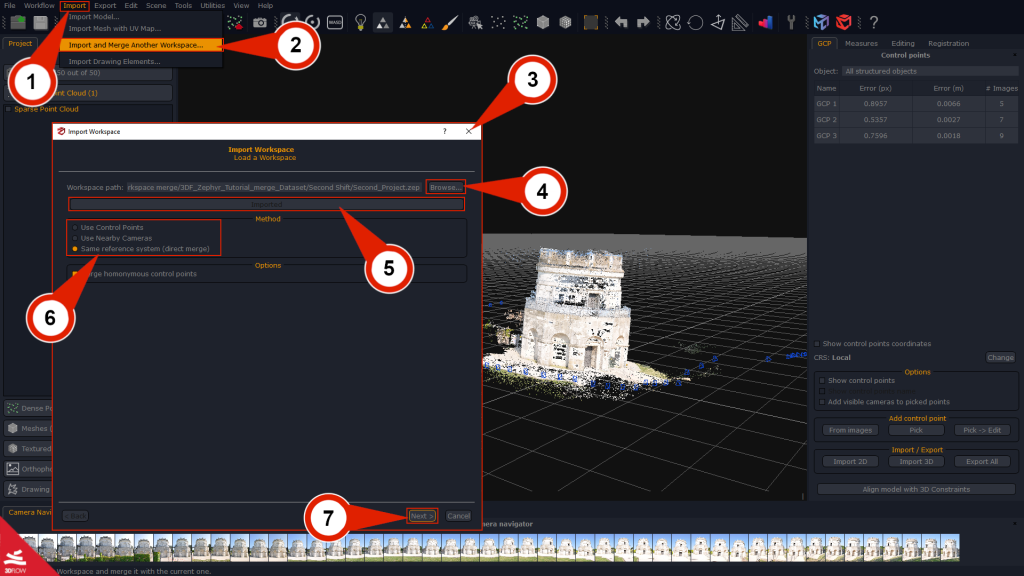Switch to the Registration tab
The width and height of the screenshot is (1024, 576).
point(948,43)
